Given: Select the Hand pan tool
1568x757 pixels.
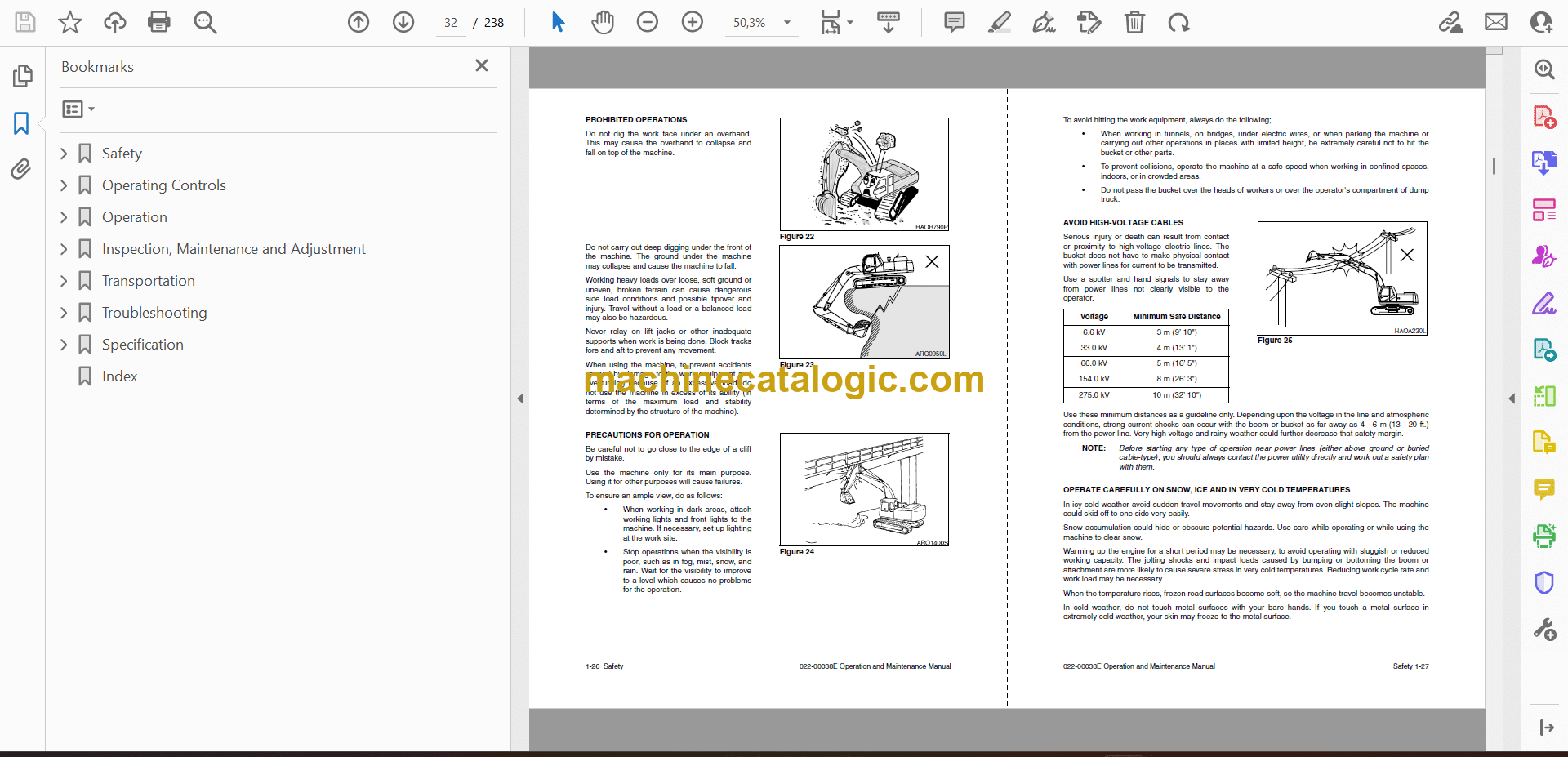Looking at the screenshot, I should (x=603, y=22).
